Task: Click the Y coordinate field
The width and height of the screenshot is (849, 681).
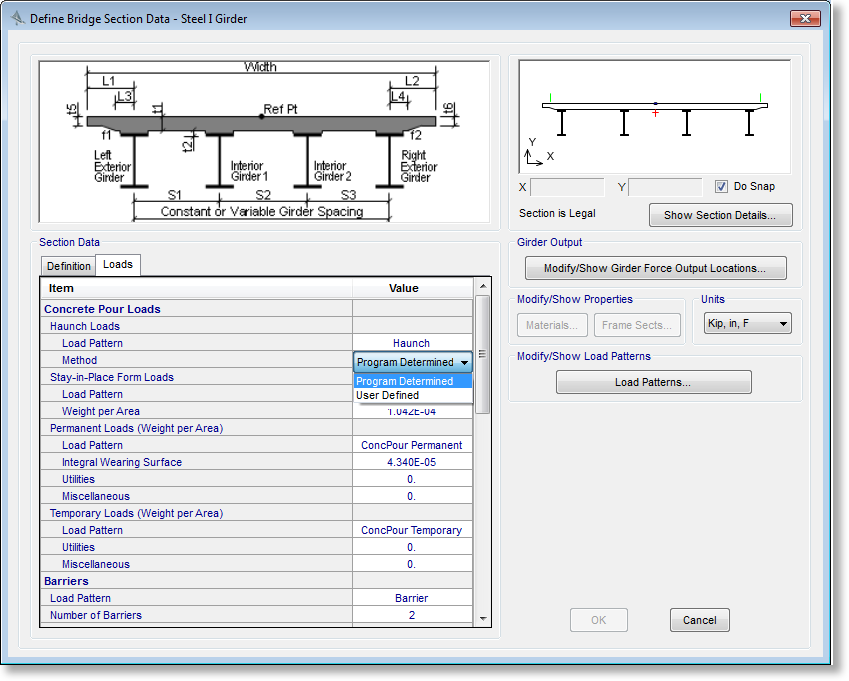Action: (665, 187)
